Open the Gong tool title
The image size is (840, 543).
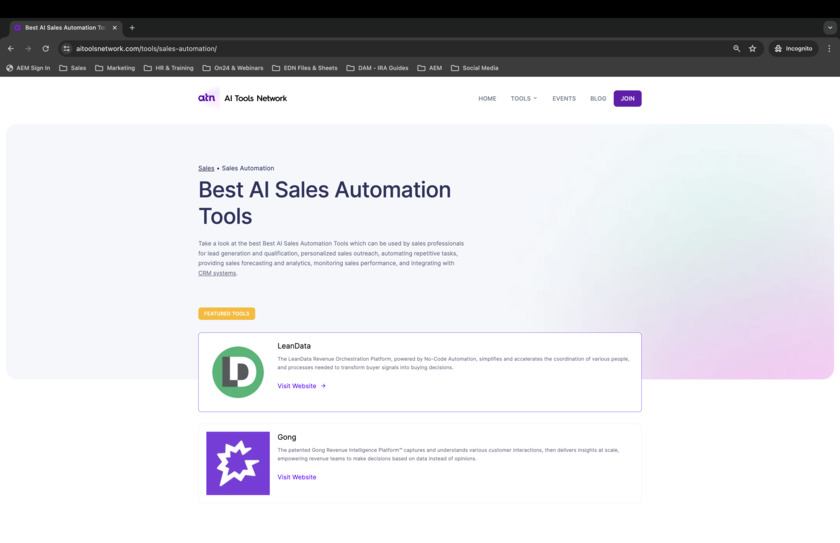(287, 437)
